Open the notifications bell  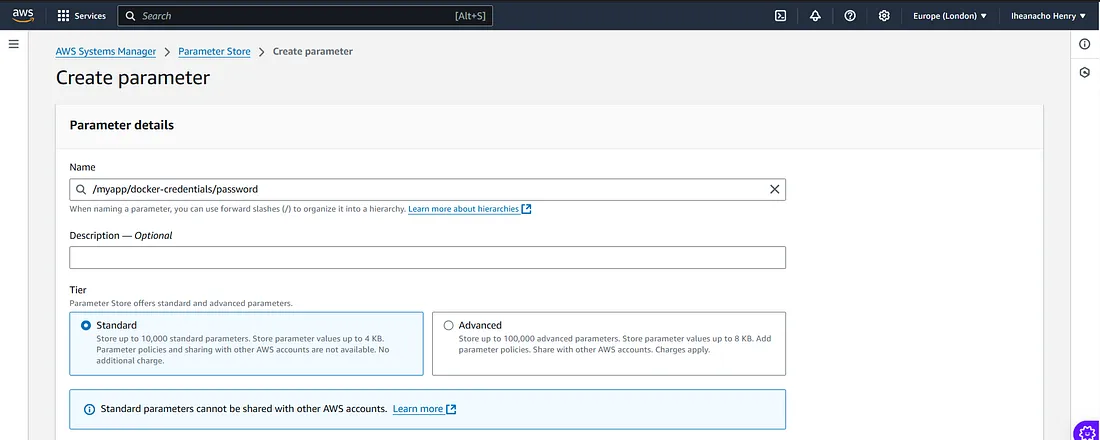coord(815,15)
